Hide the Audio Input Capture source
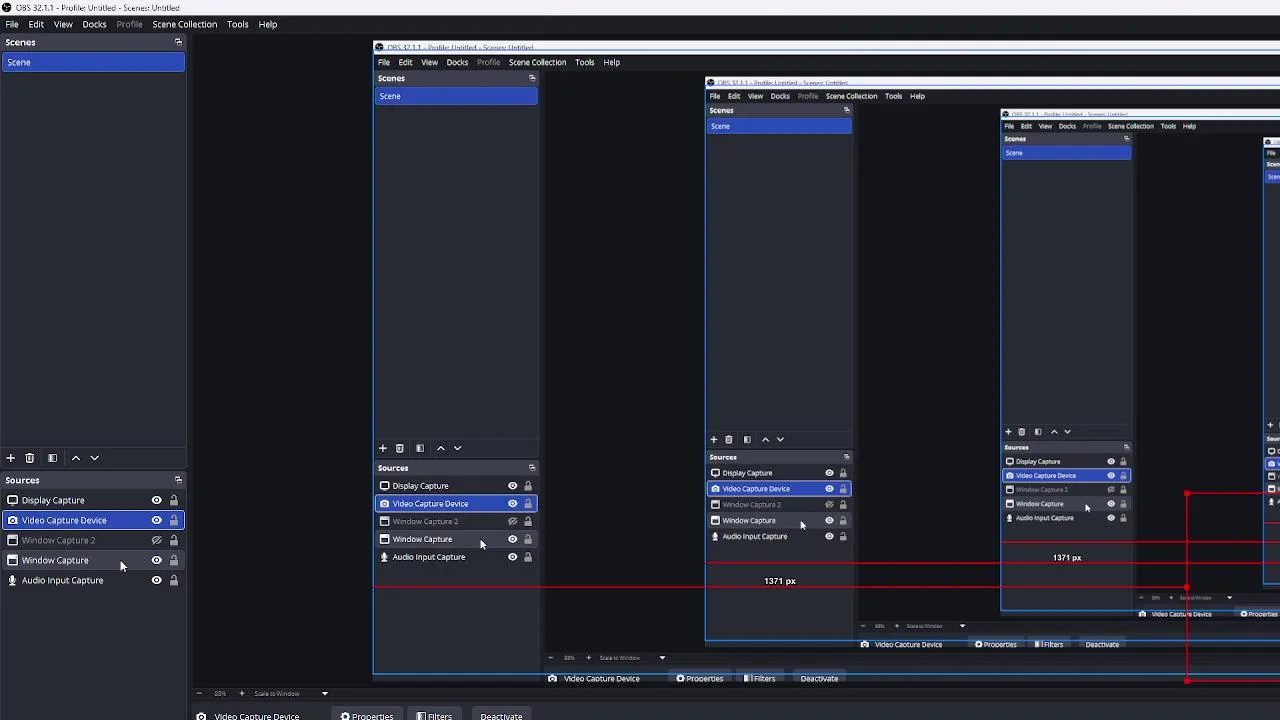1280x720 pixels. click(x=156, y=580)
